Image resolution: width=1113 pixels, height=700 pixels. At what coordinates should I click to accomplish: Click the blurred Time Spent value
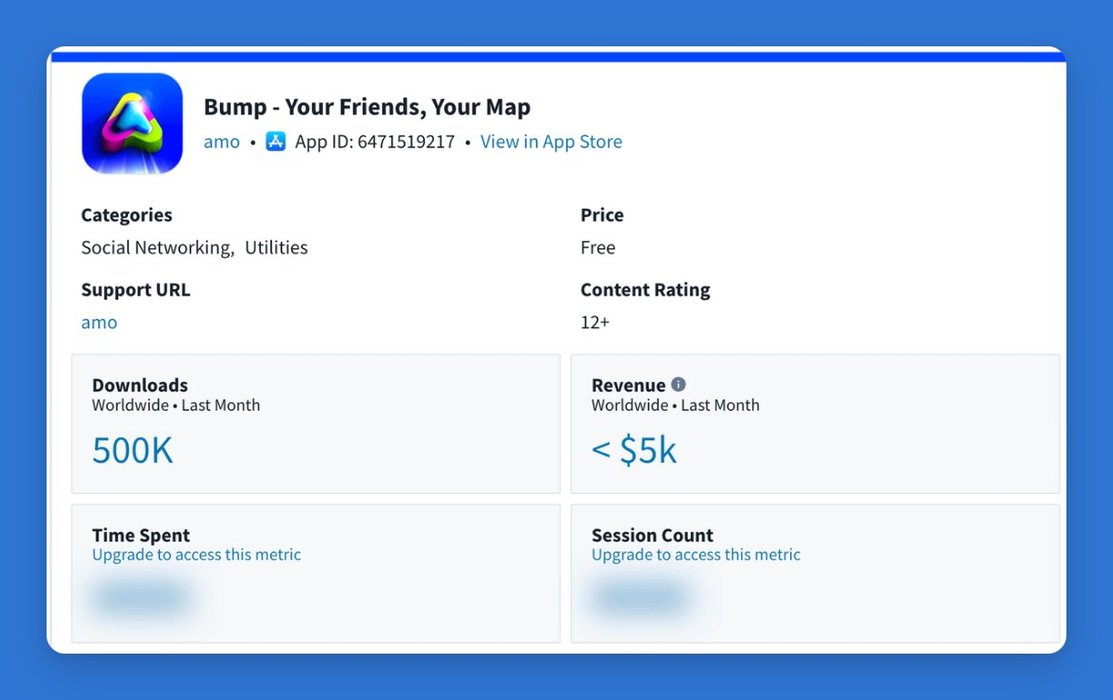pyautogui.click(x=141, y=598)
